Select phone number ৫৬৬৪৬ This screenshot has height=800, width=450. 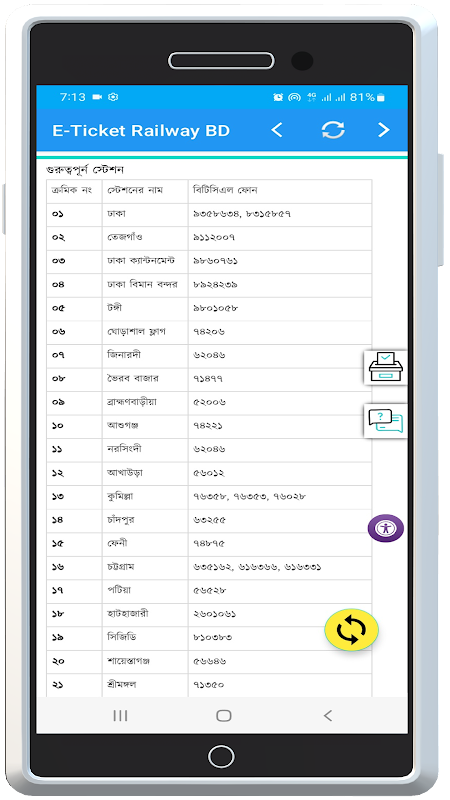(209, 661)
